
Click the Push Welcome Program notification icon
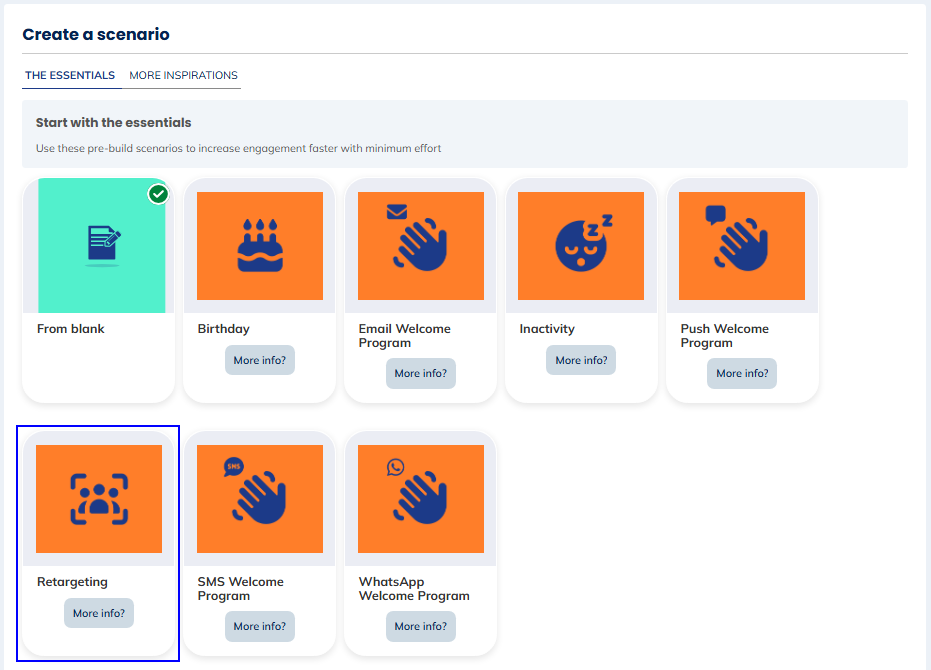[x=742, y=245]
